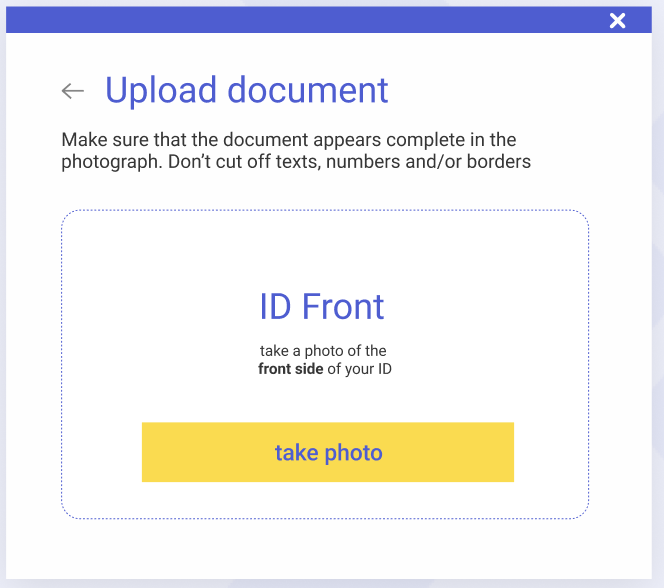Click 'Don't cut off texts' warning line
This screenshot has width=664, height=588.
(296, 162)
